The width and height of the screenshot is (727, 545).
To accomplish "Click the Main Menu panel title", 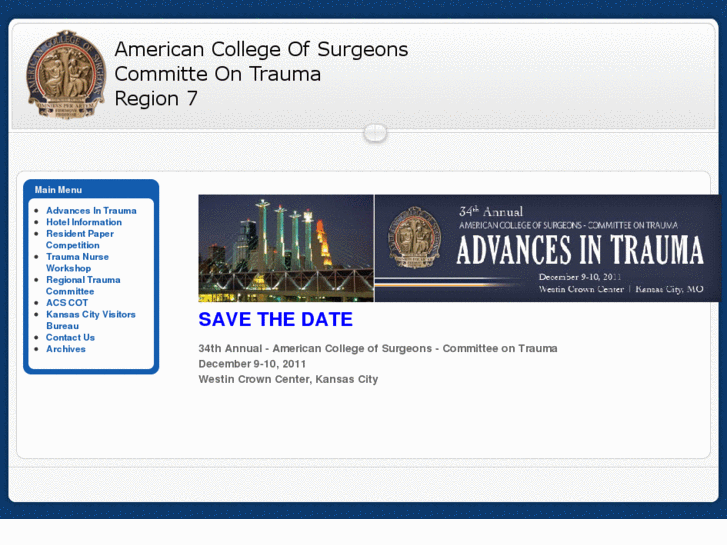I will click(58, 190).
